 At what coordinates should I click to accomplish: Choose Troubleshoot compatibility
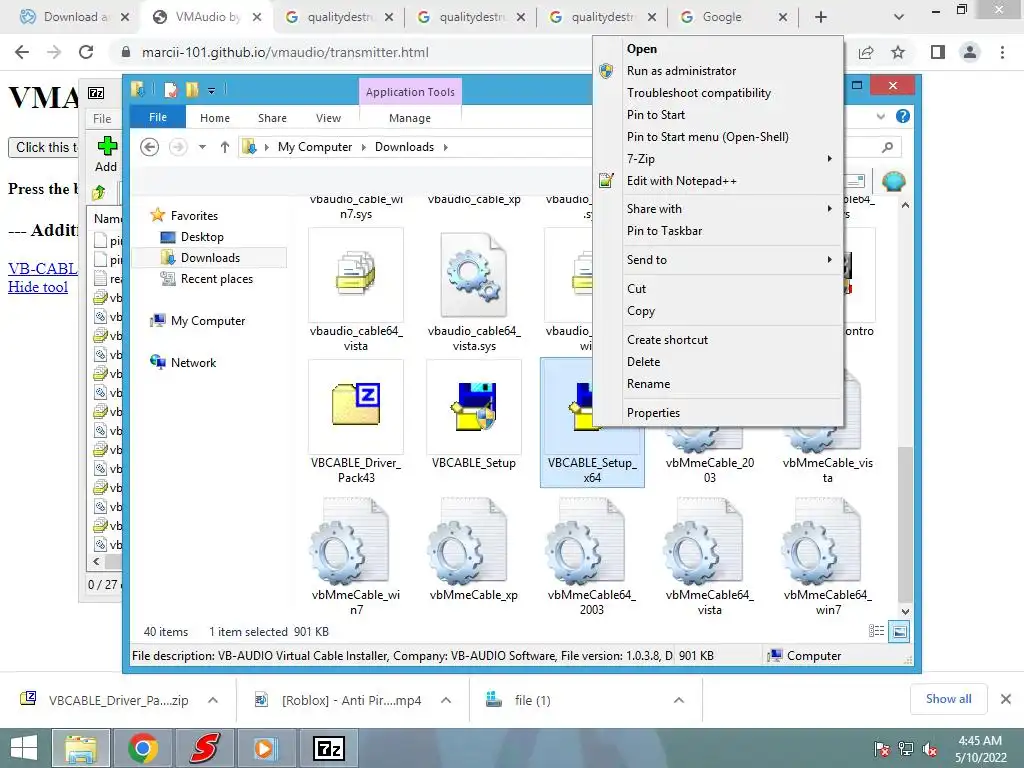(x=699, y=93)
